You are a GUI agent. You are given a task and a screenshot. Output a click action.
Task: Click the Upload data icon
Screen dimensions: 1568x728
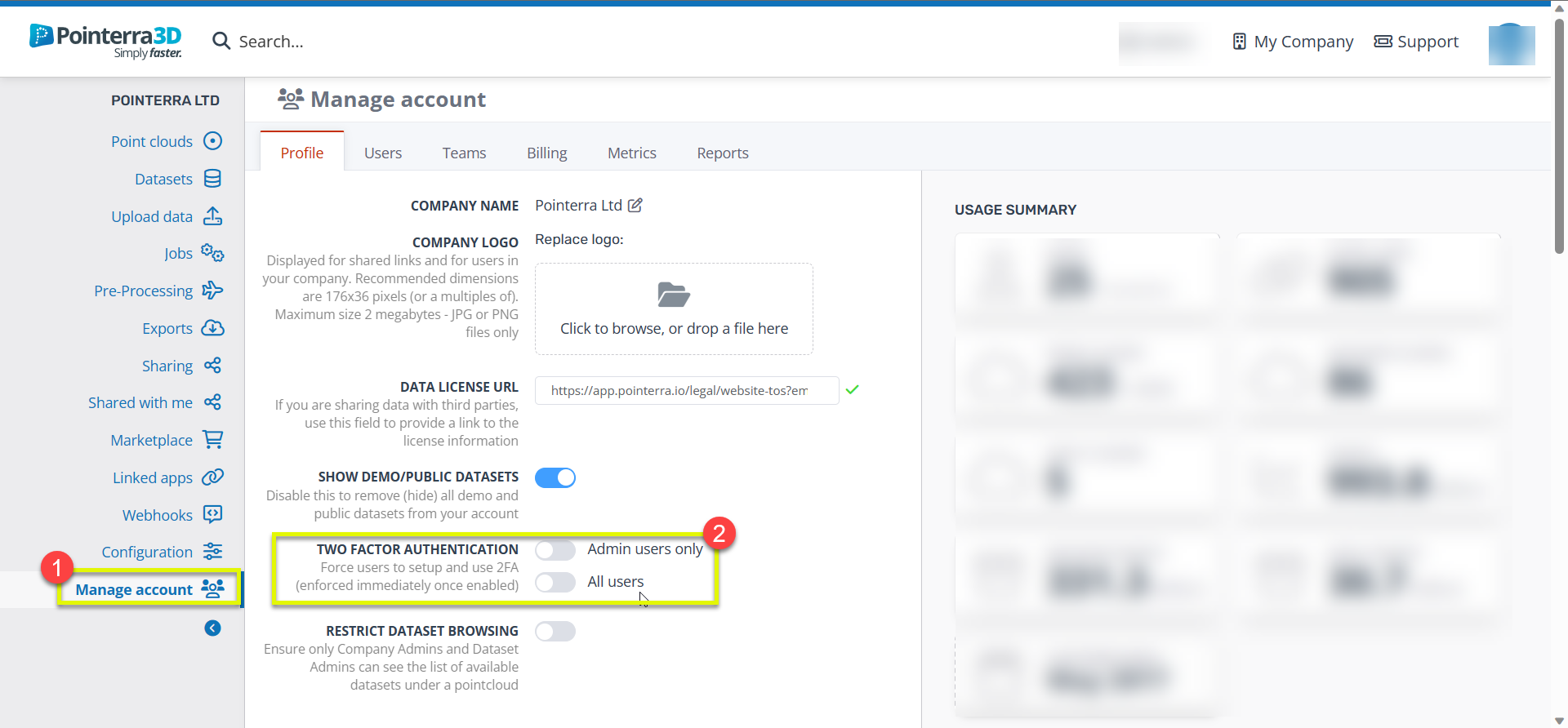pos(212,216)
